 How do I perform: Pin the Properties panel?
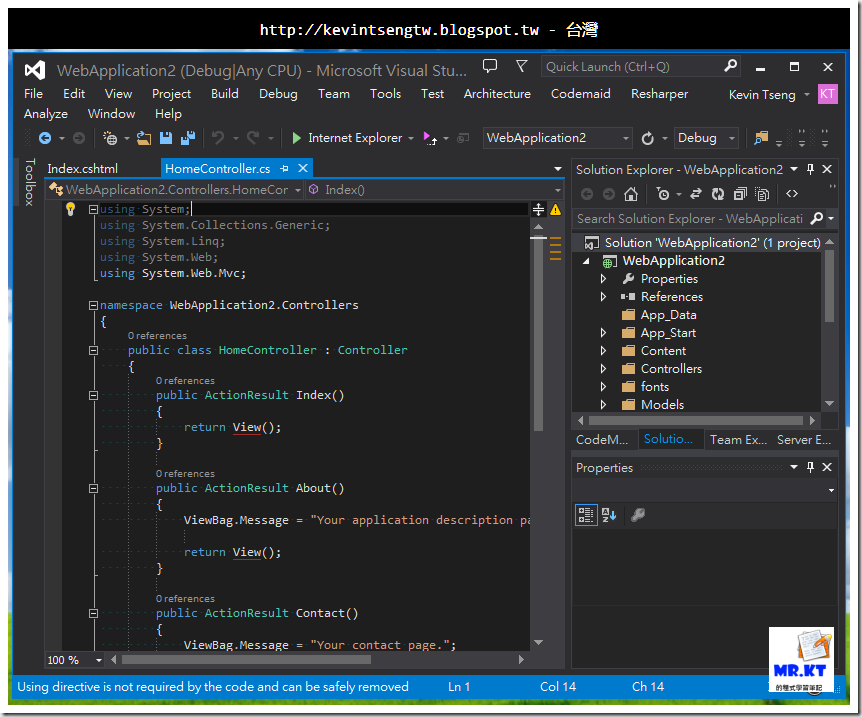[x=810, y=467]
